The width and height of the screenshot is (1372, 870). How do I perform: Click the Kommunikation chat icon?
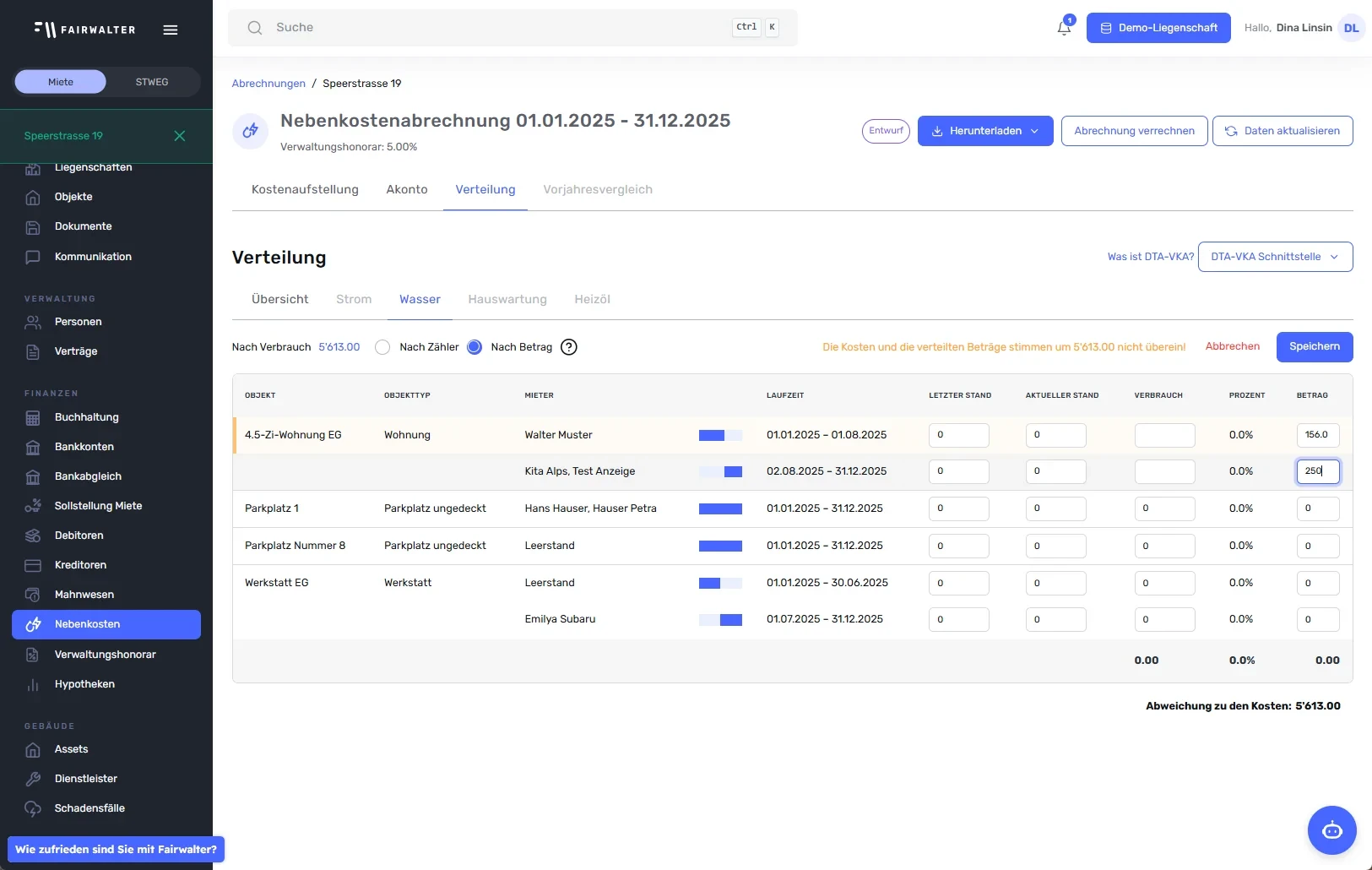[x=33, y=258]
